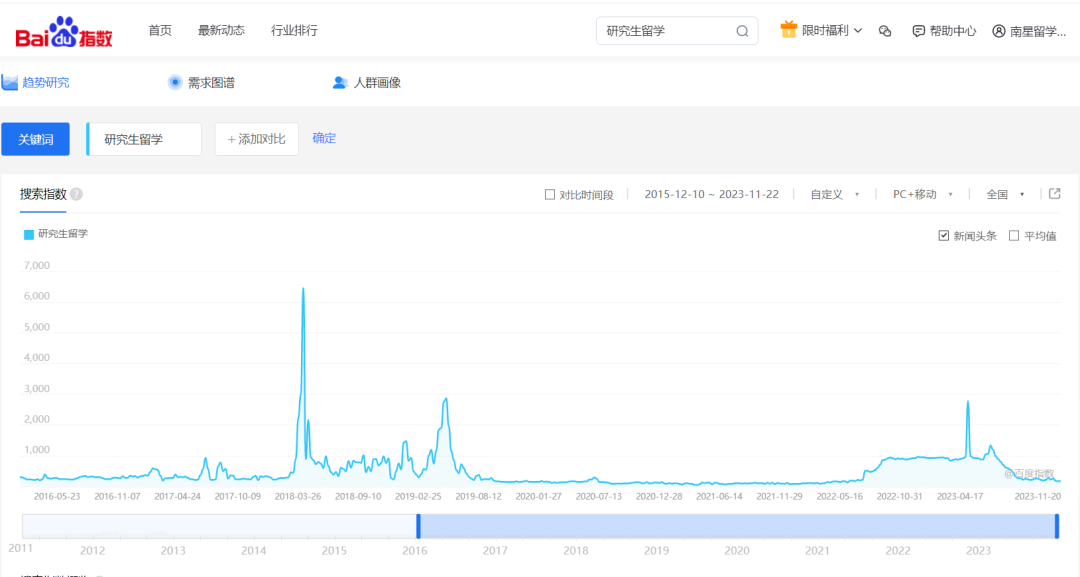Open the WeChat icon in header

[885, 31]
